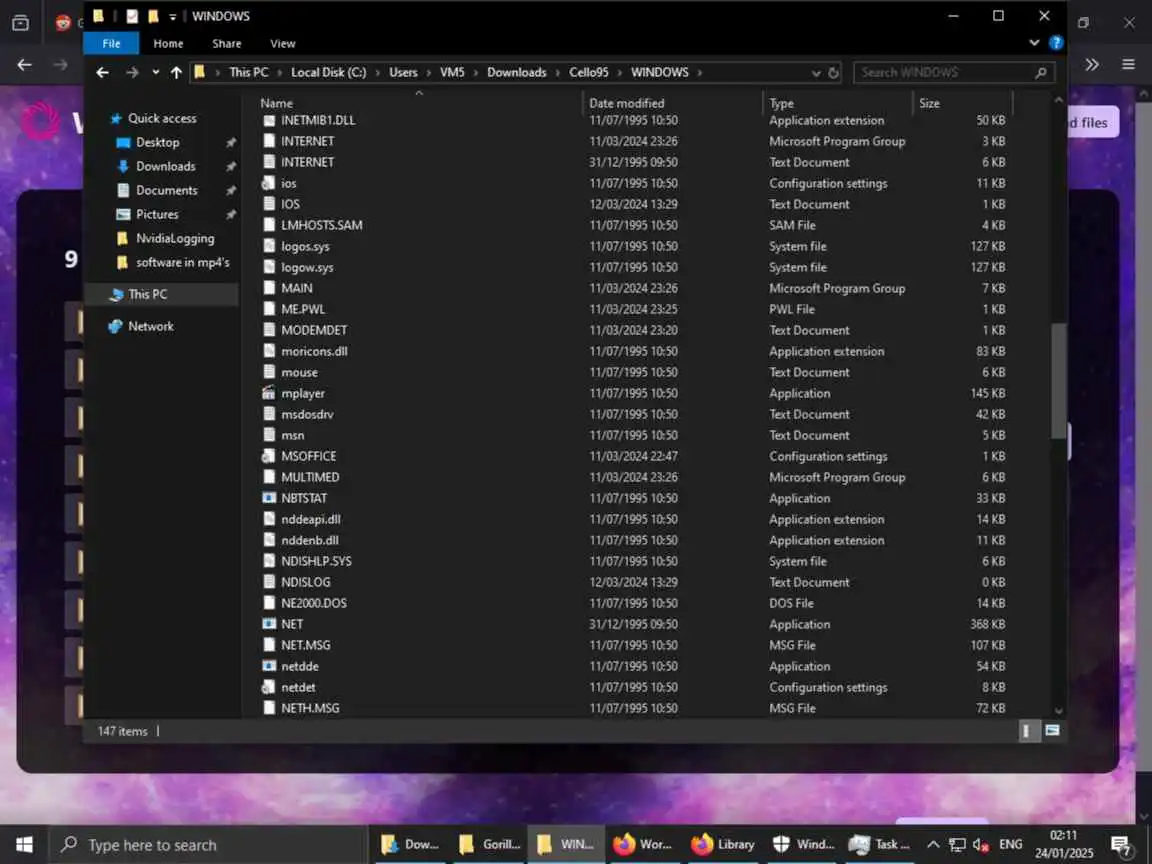Open the View ribbon tab
Screen dimensions: 1152x864
[x=282, y=43]
